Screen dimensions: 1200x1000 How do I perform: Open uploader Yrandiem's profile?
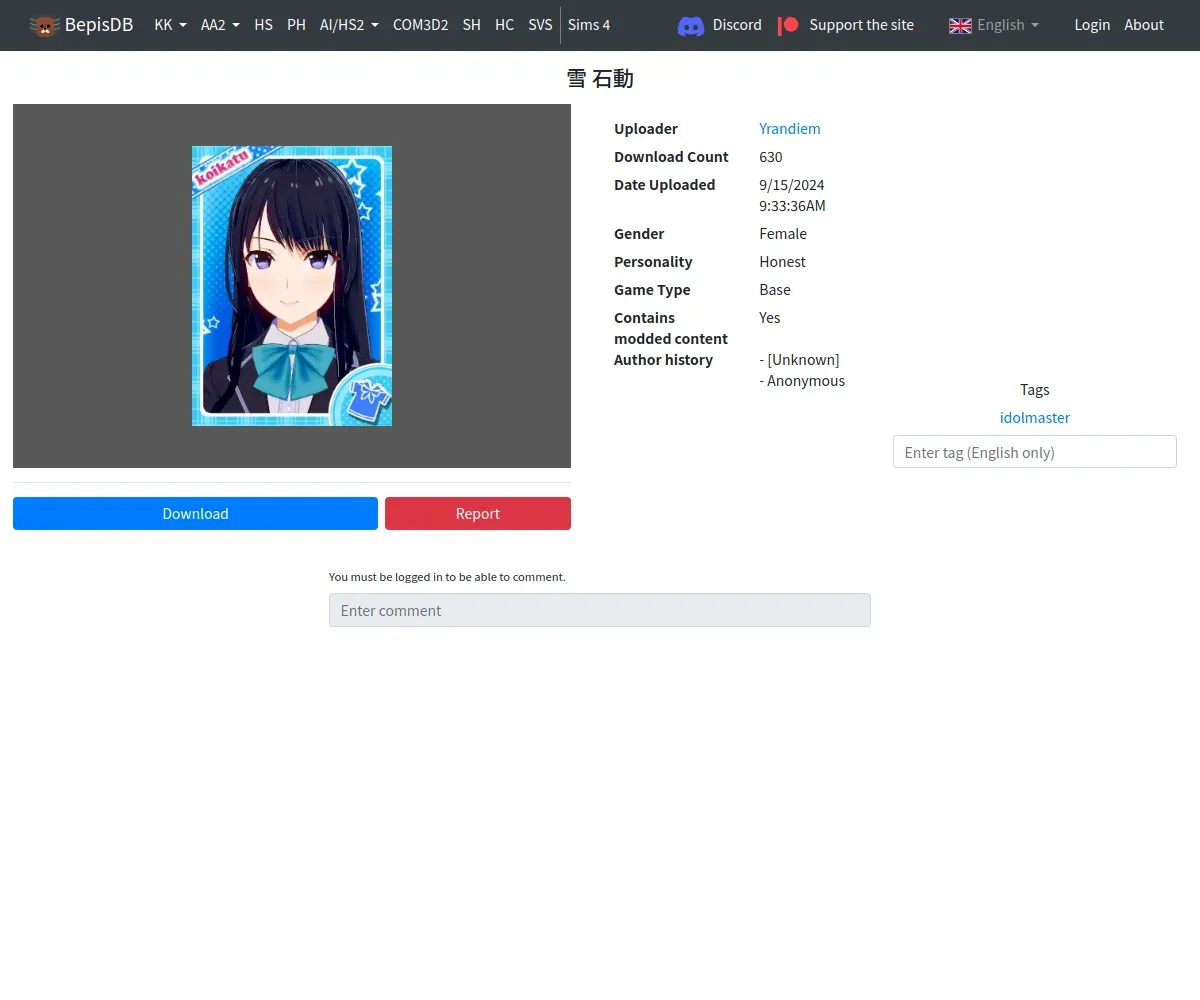790,129
